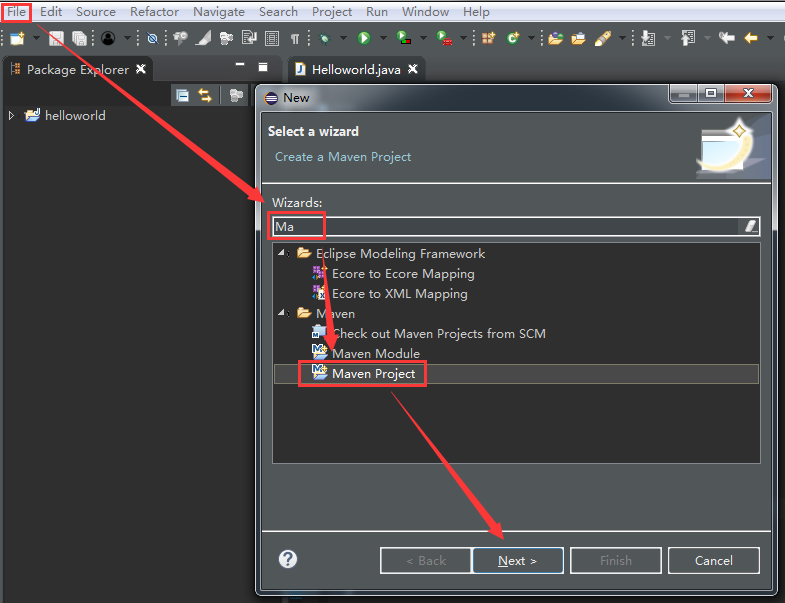Open the Project menu

pyautogui.click(x=332, y=12)
